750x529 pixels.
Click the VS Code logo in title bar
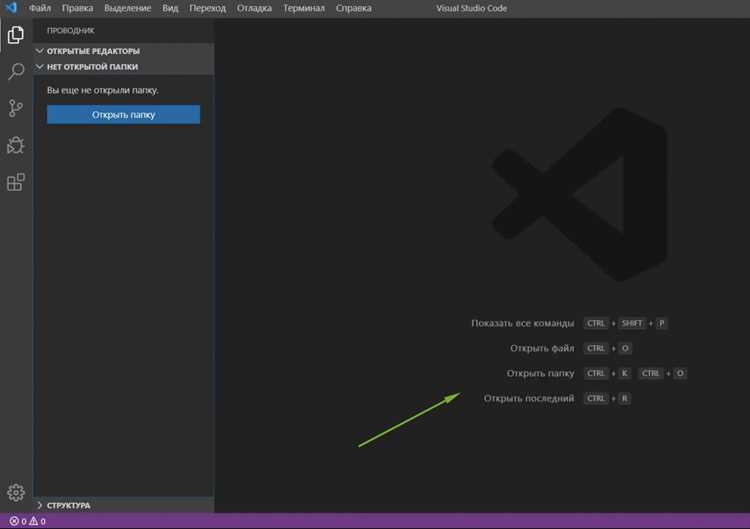pyautogui.click(x=11, y=8)
